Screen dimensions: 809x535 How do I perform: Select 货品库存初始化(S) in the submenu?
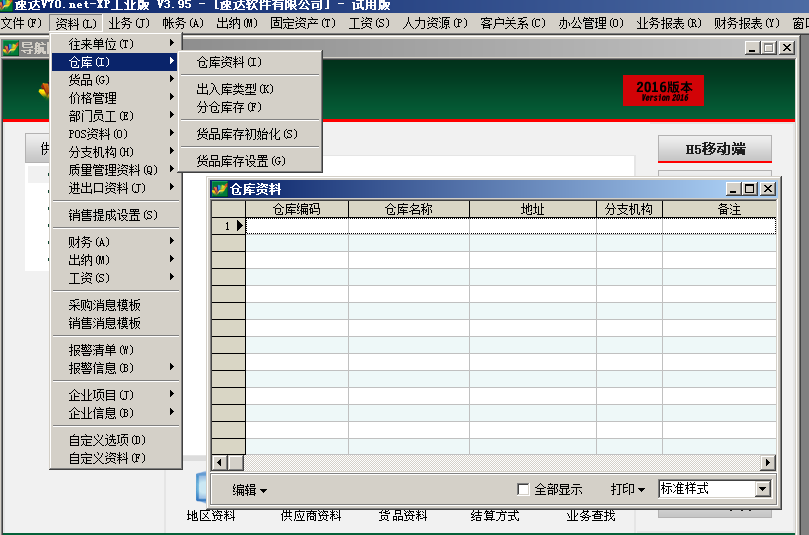(250, 134)
